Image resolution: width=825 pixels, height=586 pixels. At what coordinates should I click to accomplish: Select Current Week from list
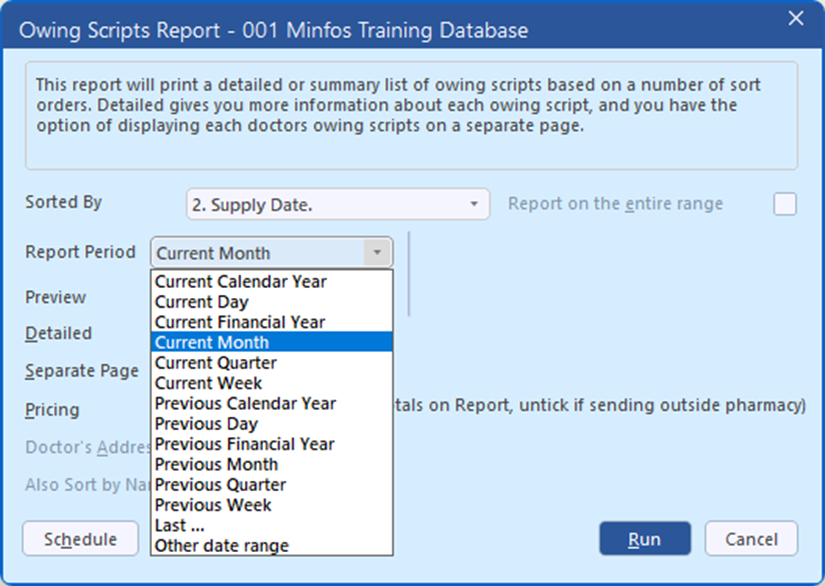pyautogui.click(x=208, y=383)
